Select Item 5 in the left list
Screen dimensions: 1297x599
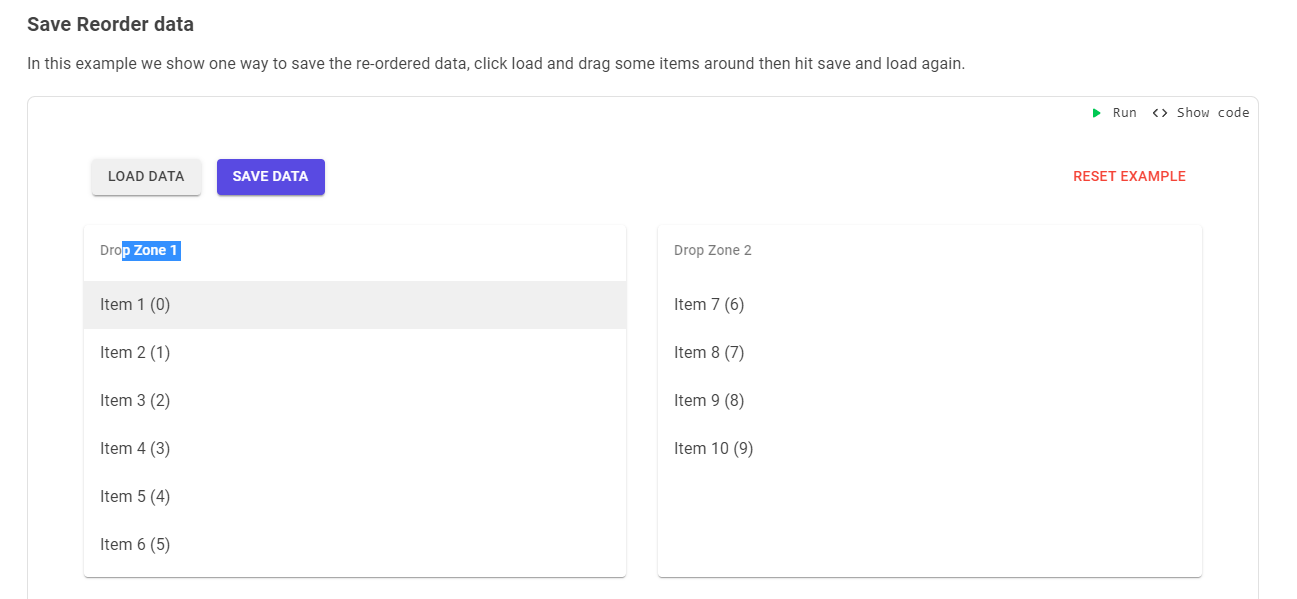click(134, 496)
